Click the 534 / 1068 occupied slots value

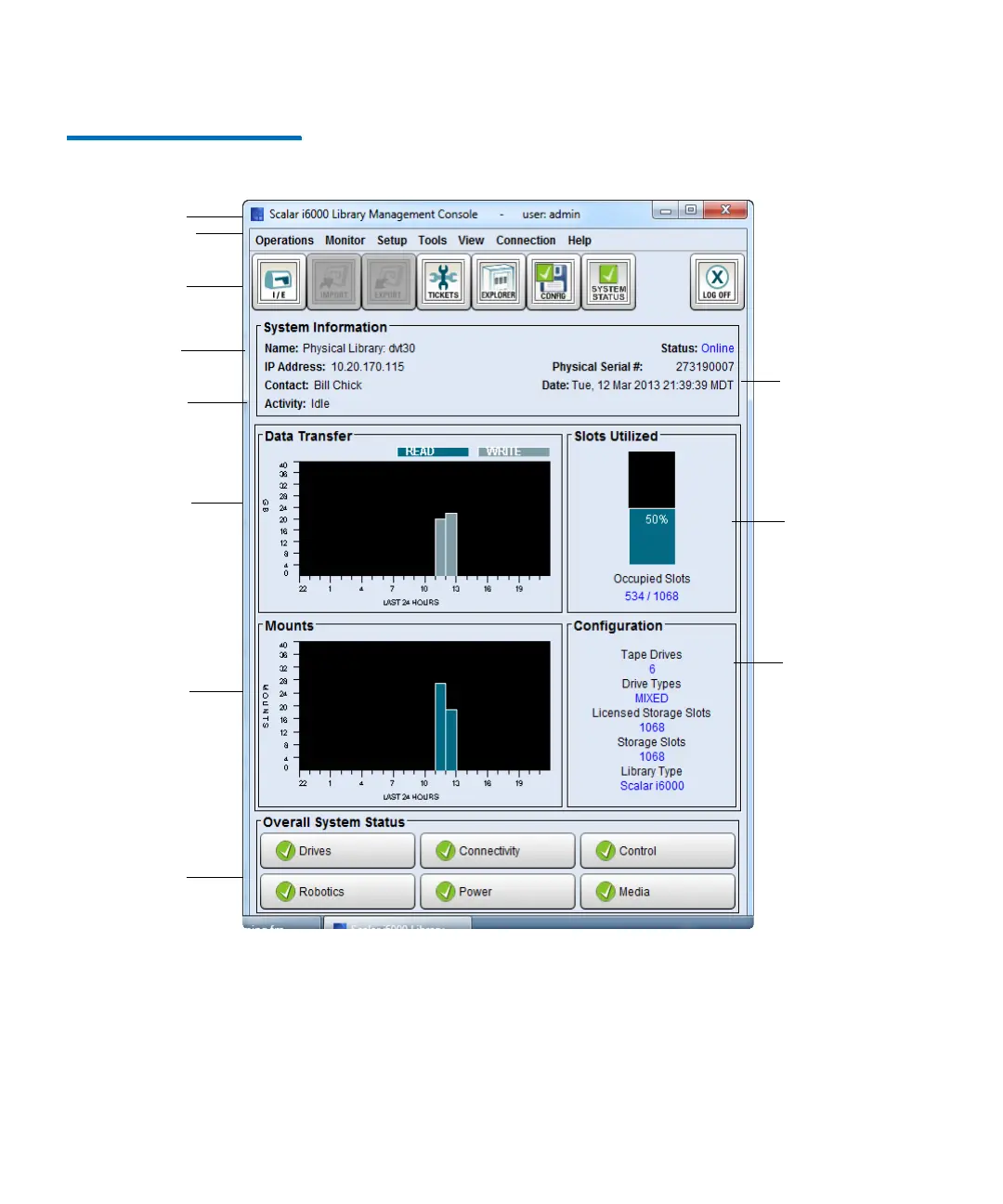pyautogui.click(x=651, y=596)
